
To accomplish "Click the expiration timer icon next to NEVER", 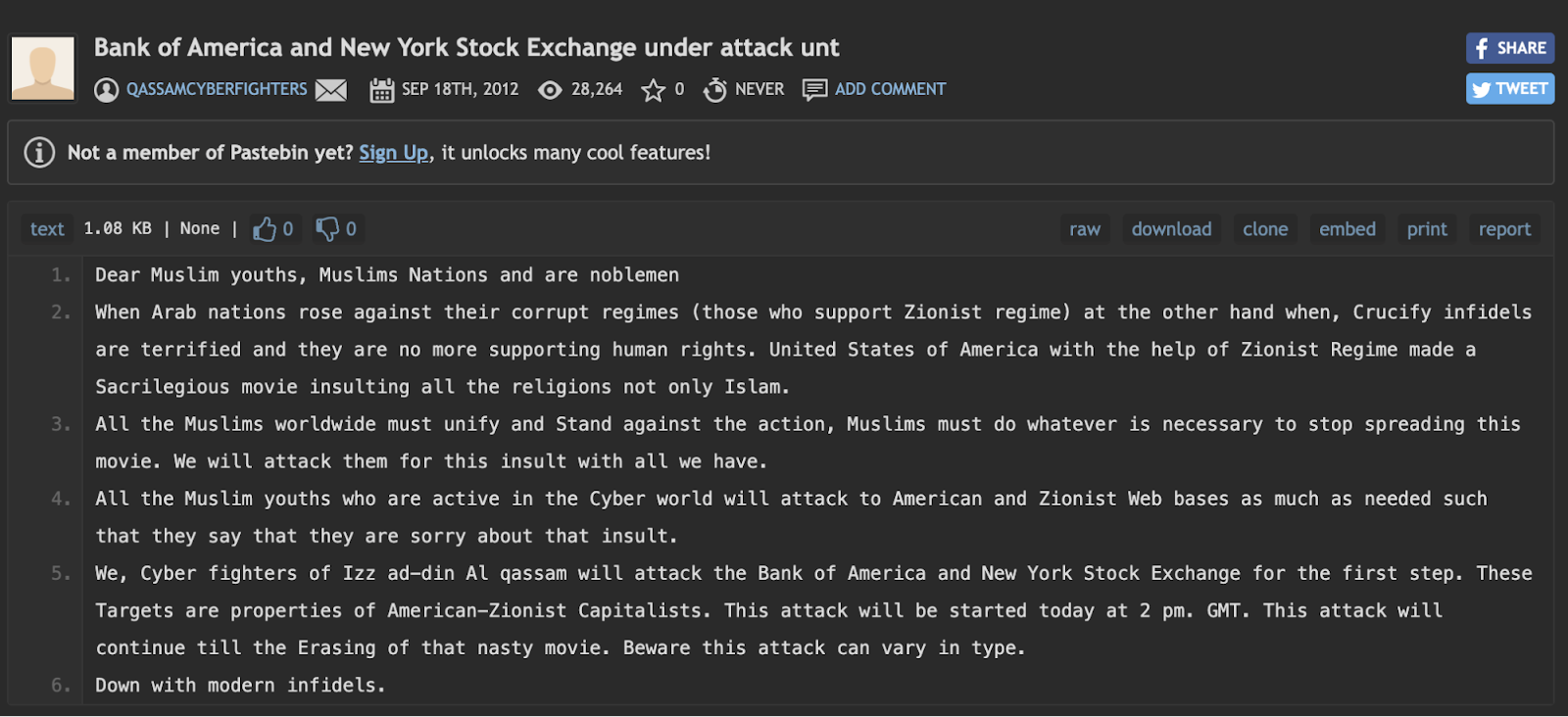I will point(715,90).
